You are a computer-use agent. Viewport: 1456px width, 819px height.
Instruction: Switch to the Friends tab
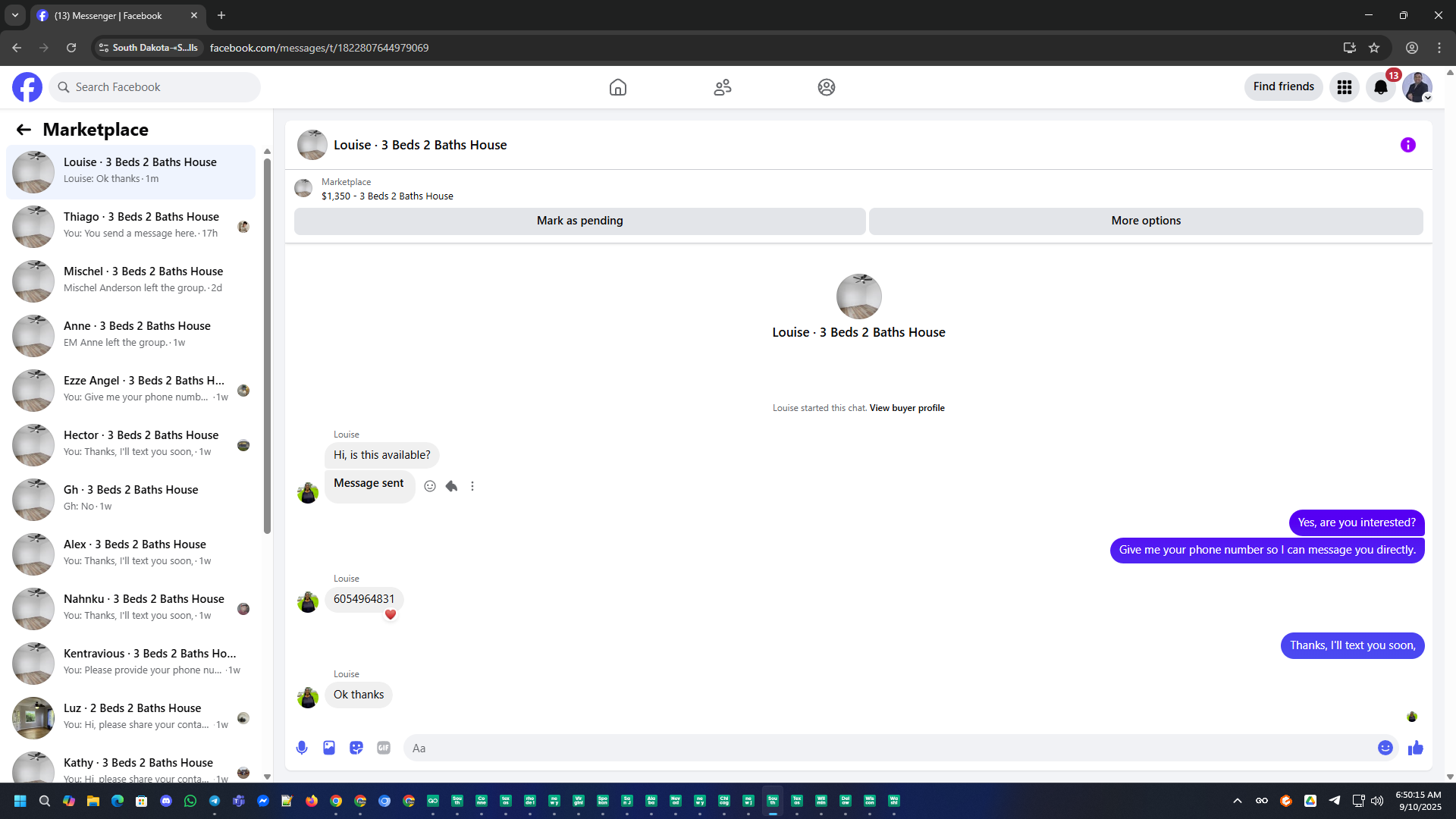pyautogui.click(x=722, y=87)
